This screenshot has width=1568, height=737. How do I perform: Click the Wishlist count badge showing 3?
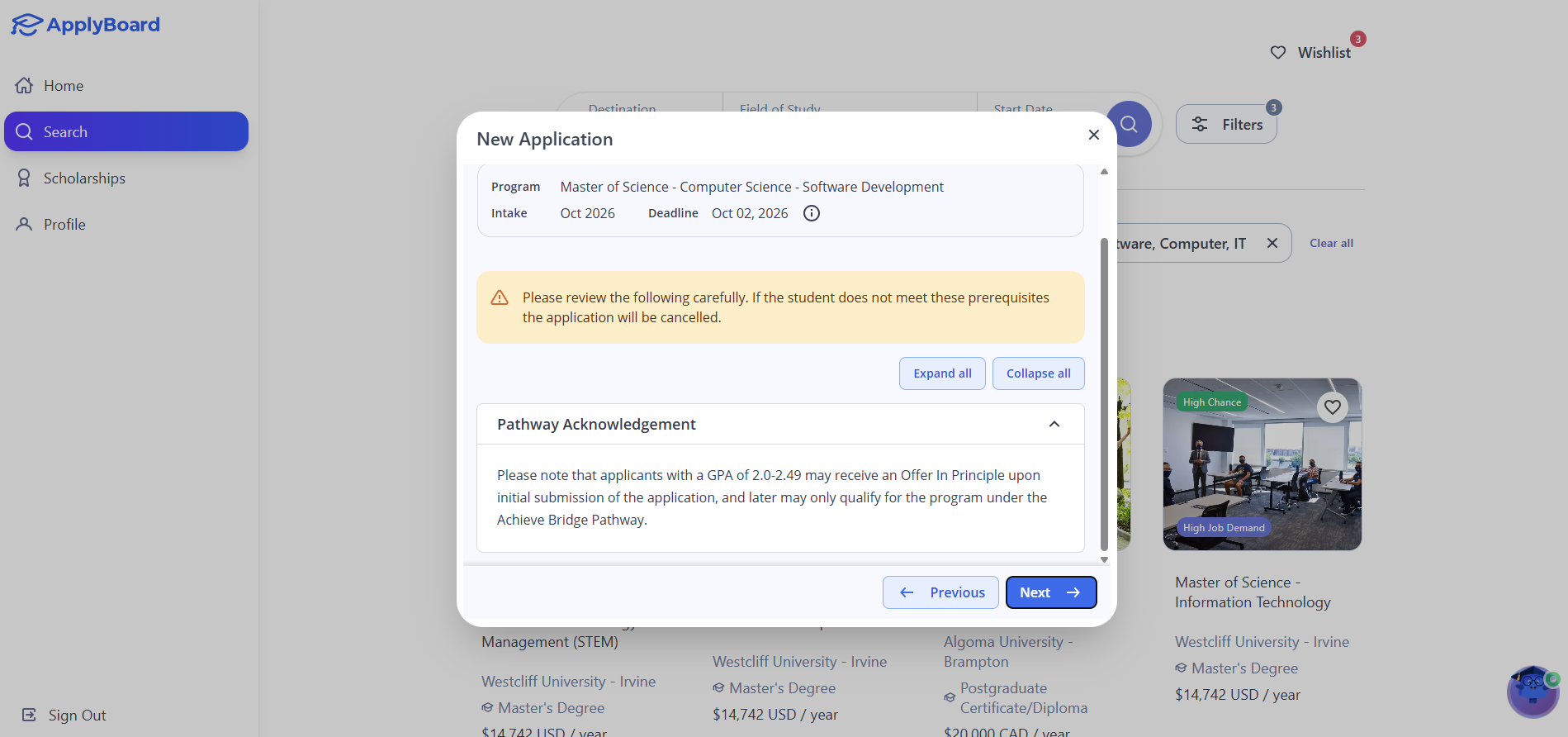coord(1357,39)
